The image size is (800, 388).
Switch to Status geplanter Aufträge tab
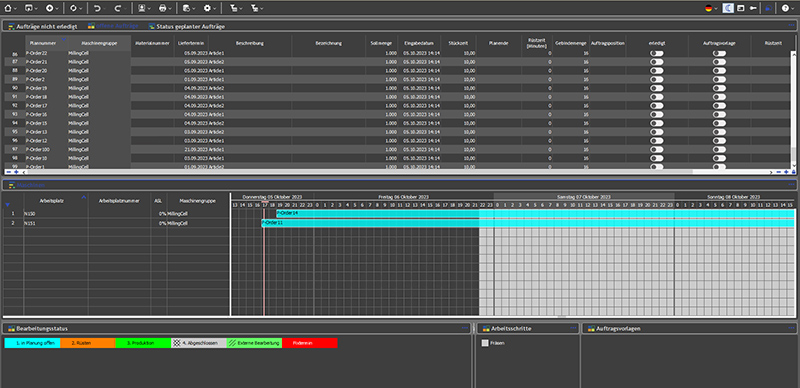click(x=186, y=26)
